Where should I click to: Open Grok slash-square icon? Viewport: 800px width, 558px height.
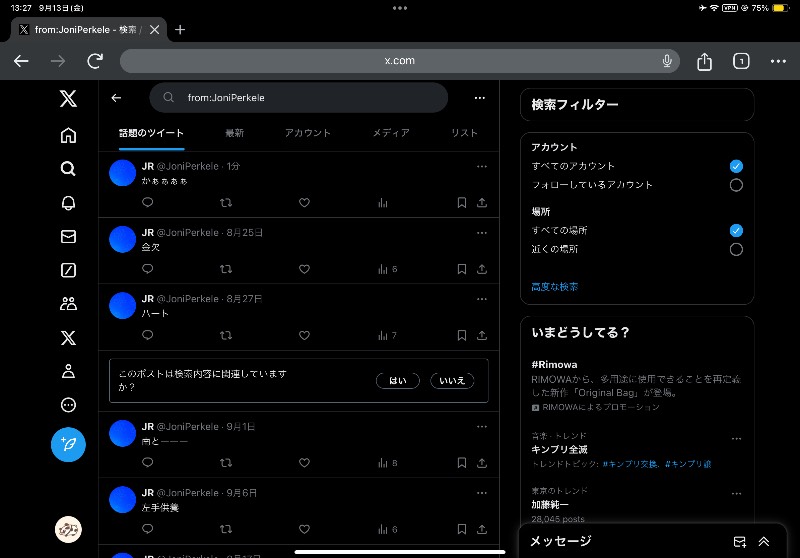point(68,270)
